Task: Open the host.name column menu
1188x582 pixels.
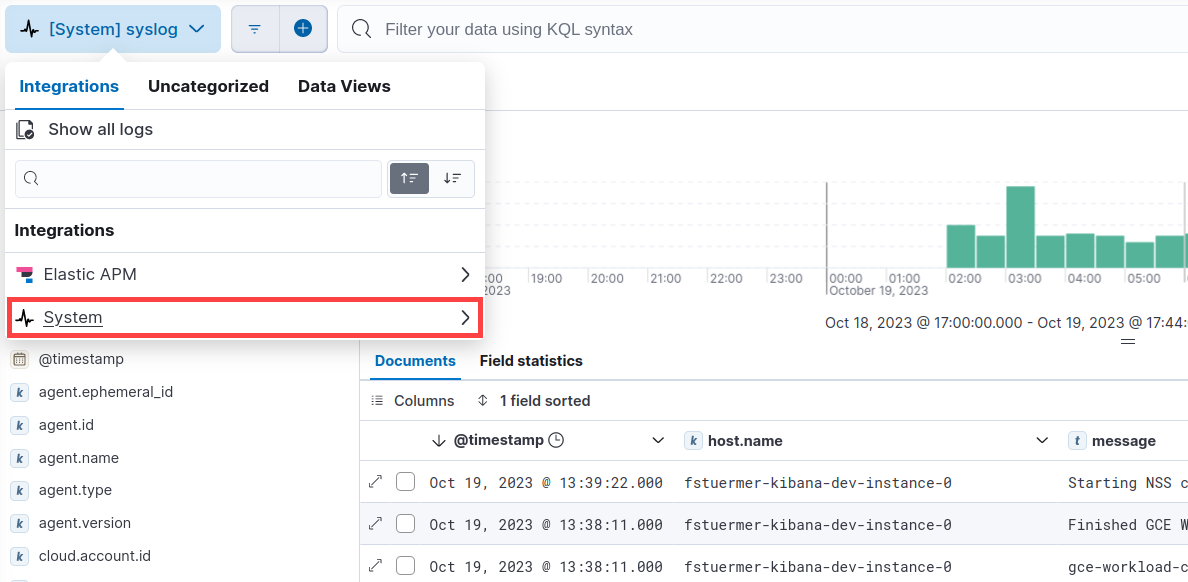Action: (1042, 440)
